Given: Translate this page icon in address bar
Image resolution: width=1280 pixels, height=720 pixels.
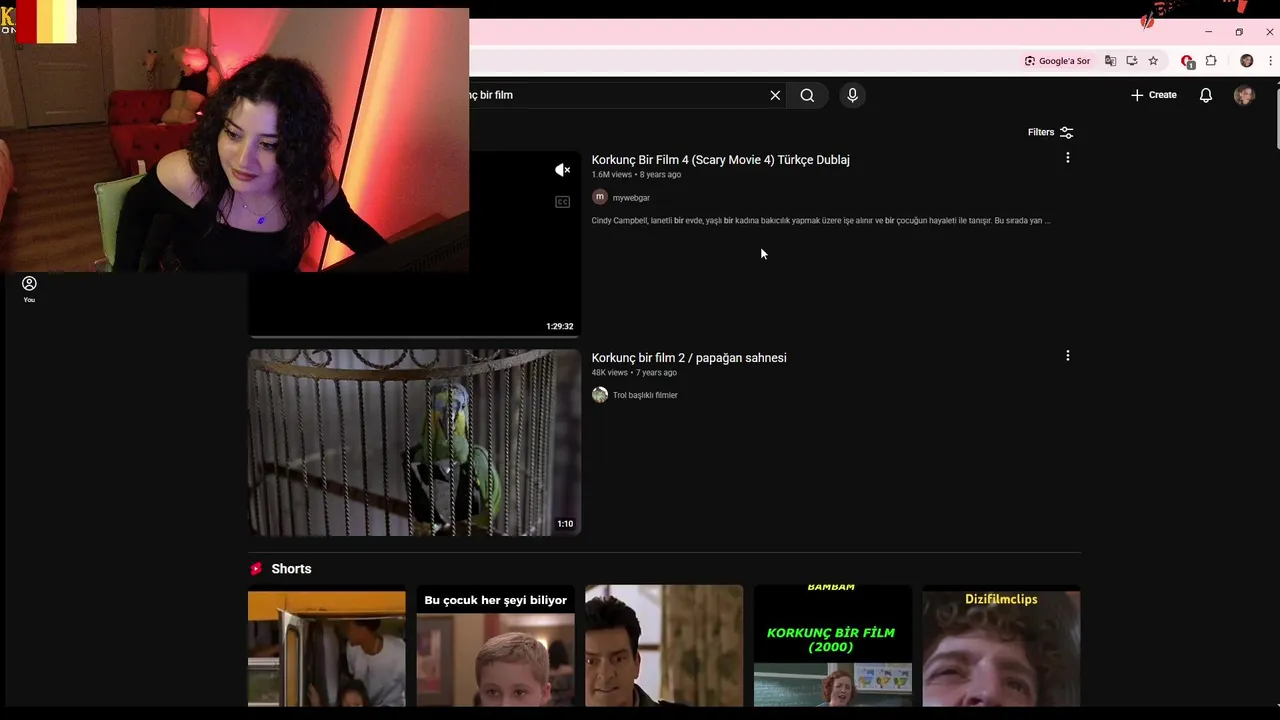Looking at the screenshot, I should (1110, 61).
